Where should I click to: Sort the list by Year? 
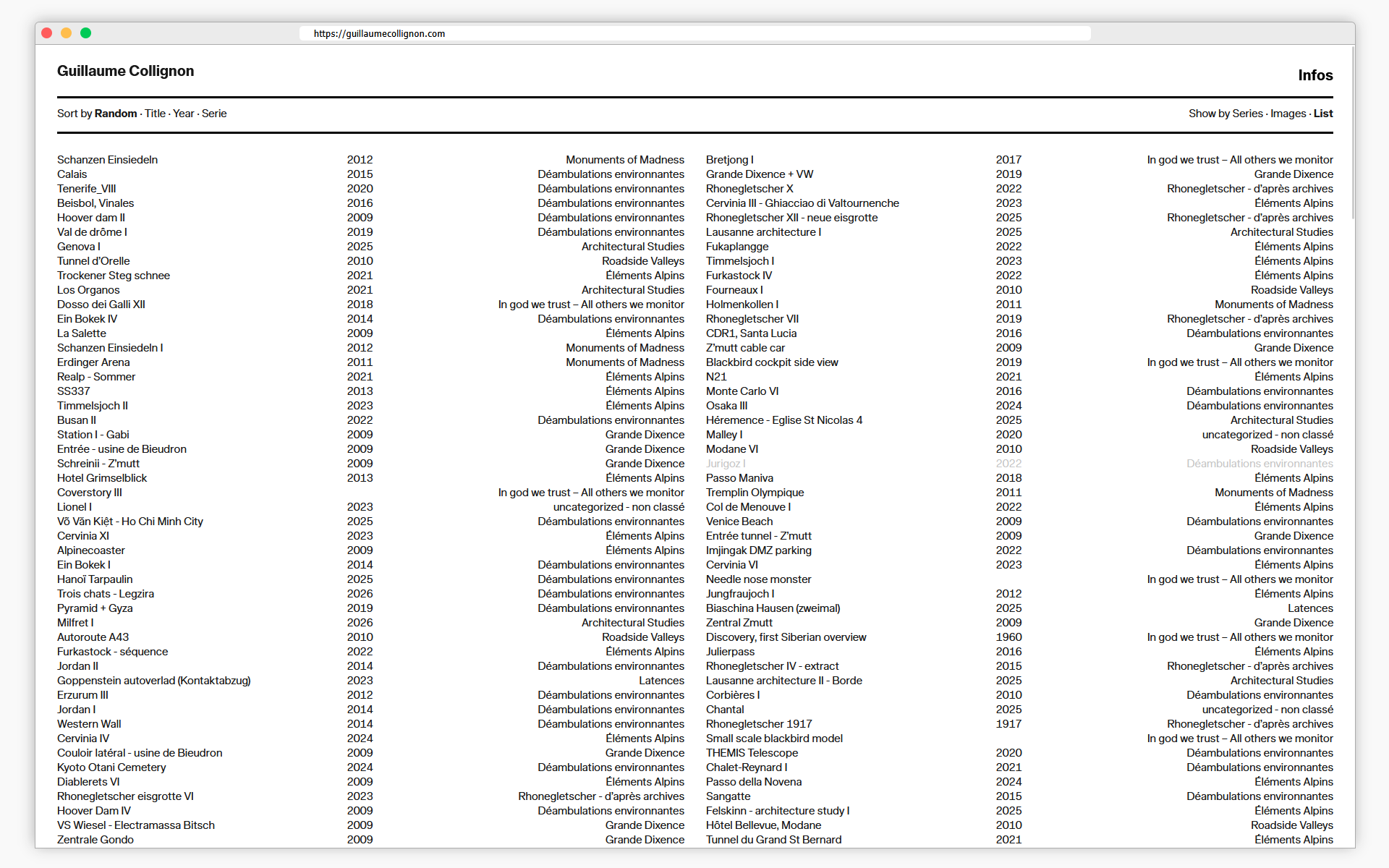tap(183, 114)
